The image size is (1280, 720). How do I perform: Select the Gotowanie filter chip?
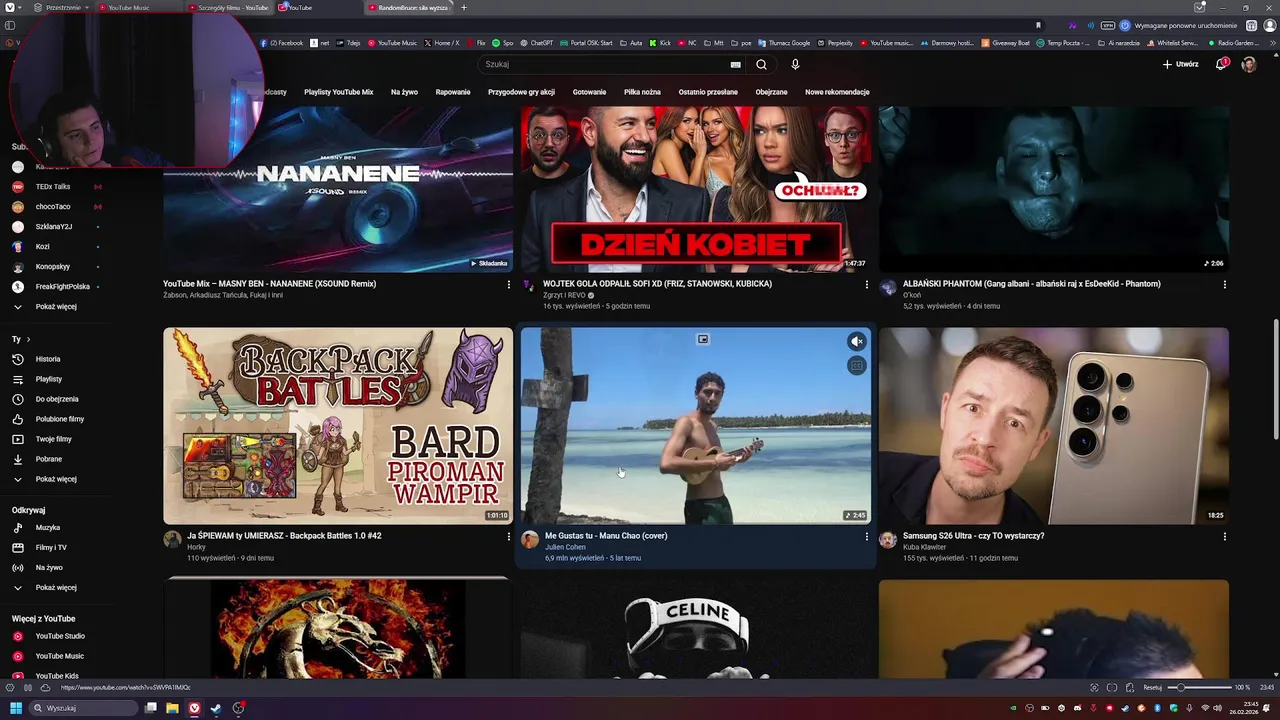[x=589, y=92]
